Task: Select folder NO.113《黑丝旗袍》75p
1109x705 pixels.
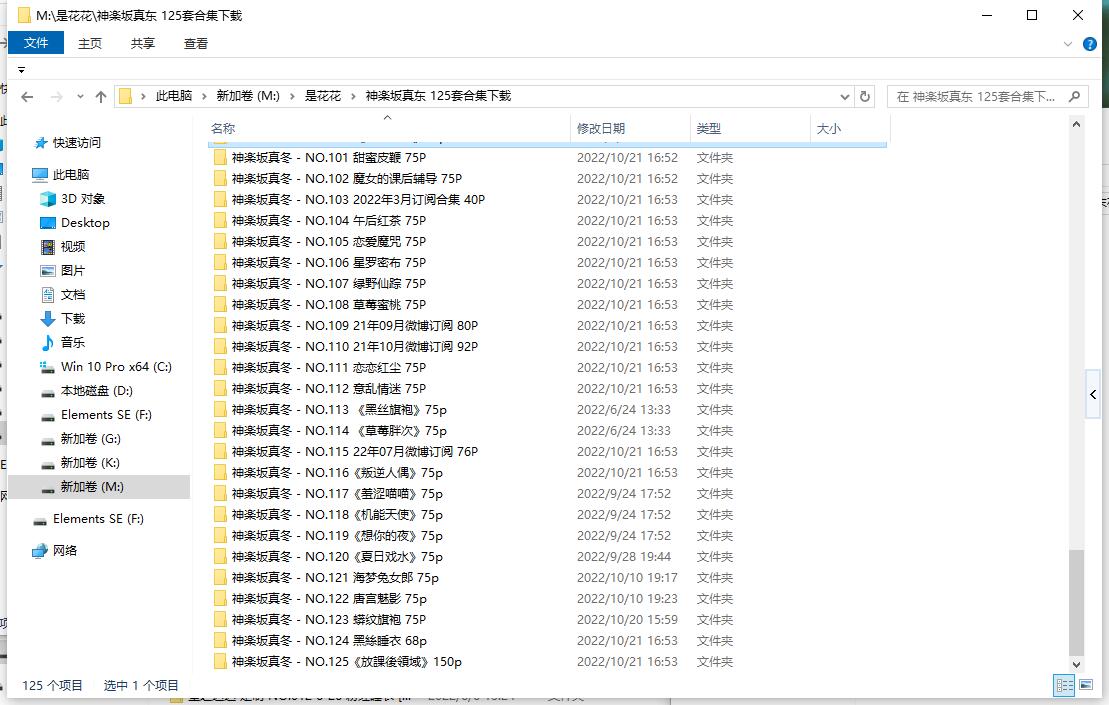Action: [339, 409]
